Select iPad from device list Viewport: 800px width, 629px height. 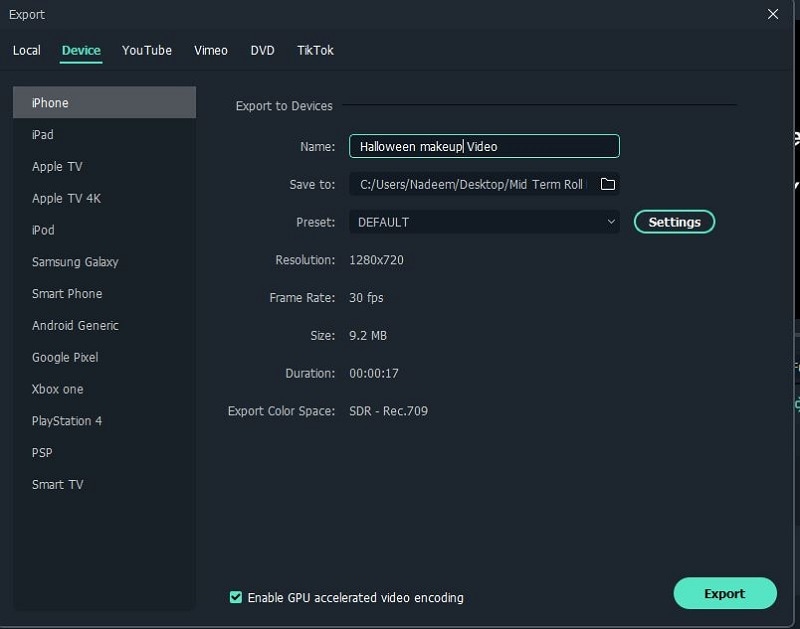43,135
